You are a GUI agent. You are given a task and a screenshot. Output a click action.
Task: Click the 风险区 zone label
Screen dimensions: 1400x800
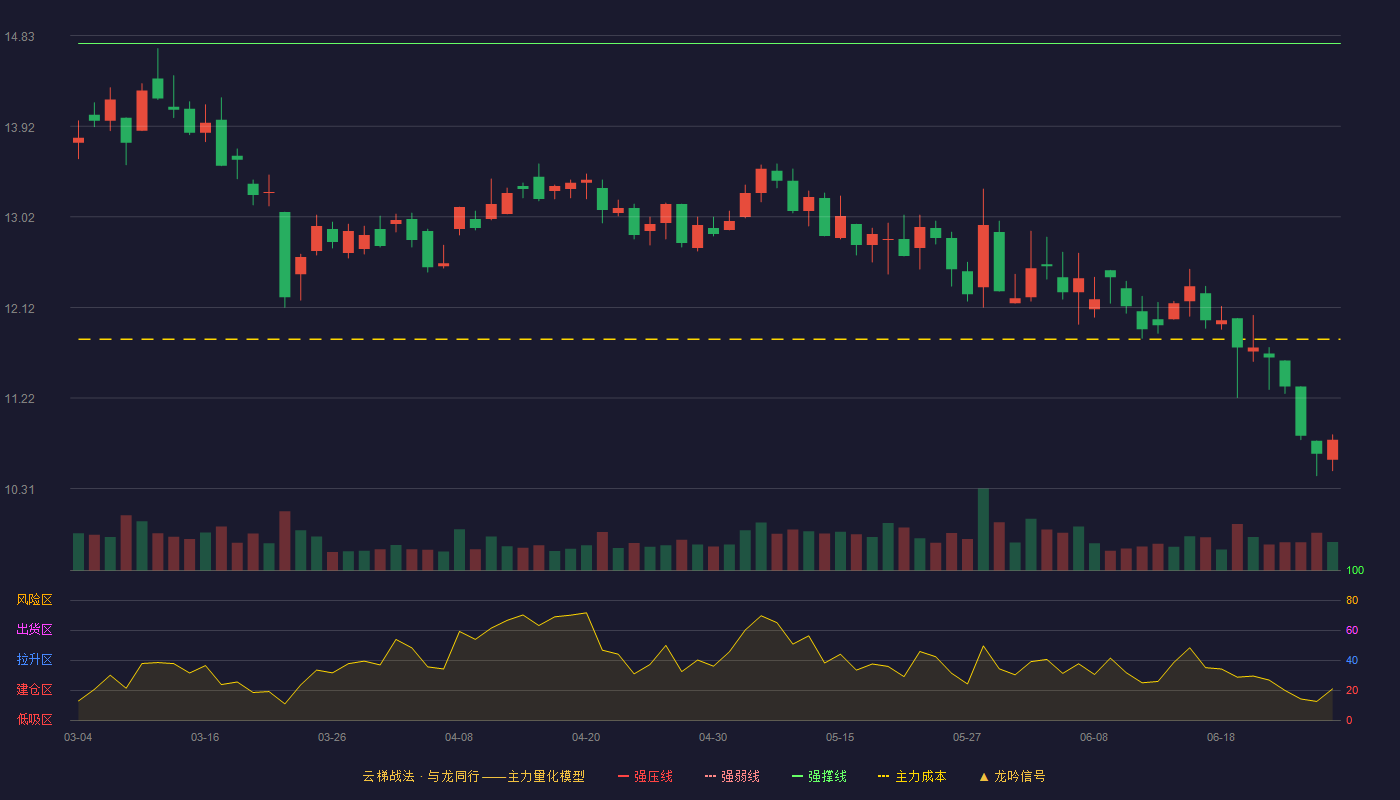coord(34,600)
